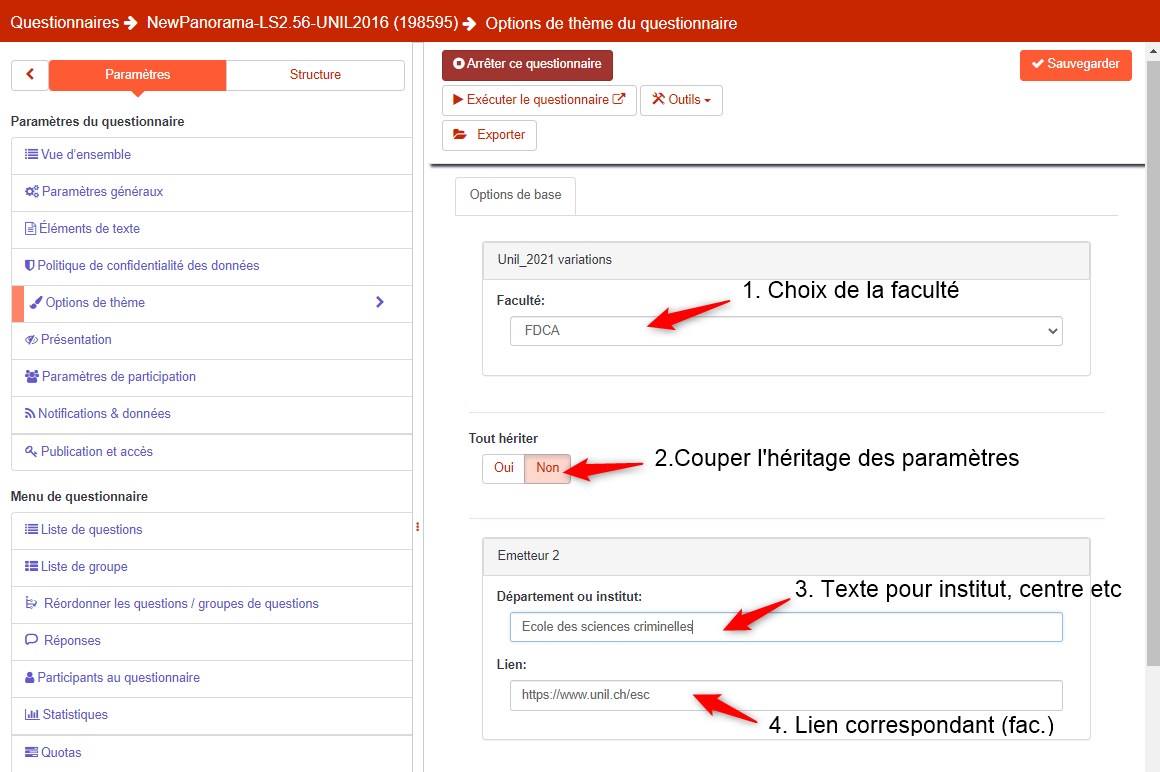Click the Vue d'ensemble list icon
1160x772 pixels.
(x=31, y=155)
